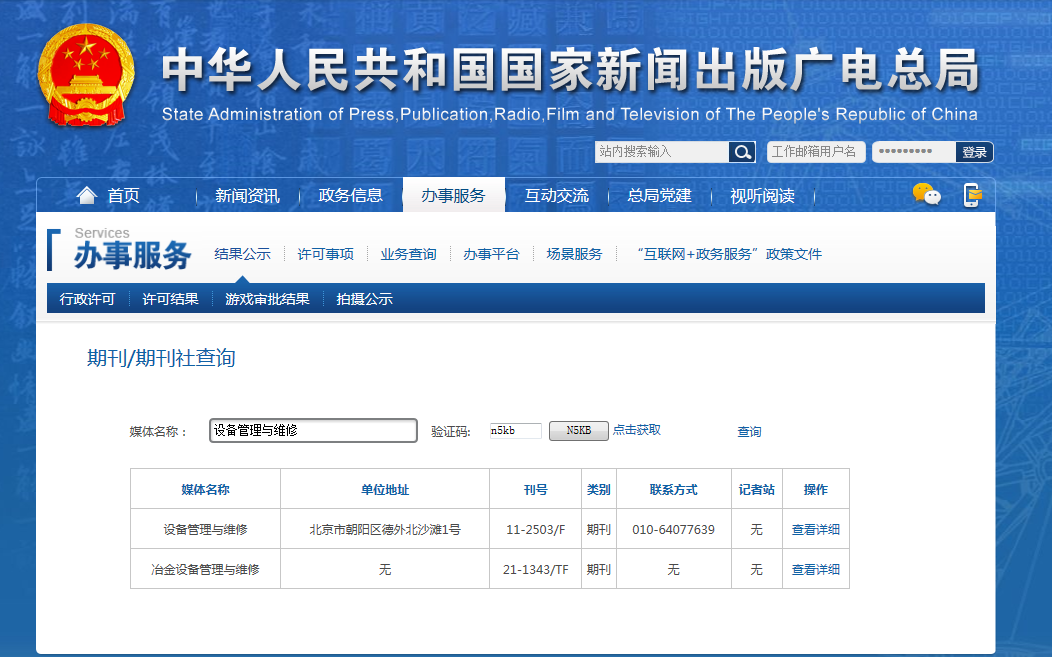View details for 设备管理与维修 row
1052x657 pixels.
click(x=816, y=529)
